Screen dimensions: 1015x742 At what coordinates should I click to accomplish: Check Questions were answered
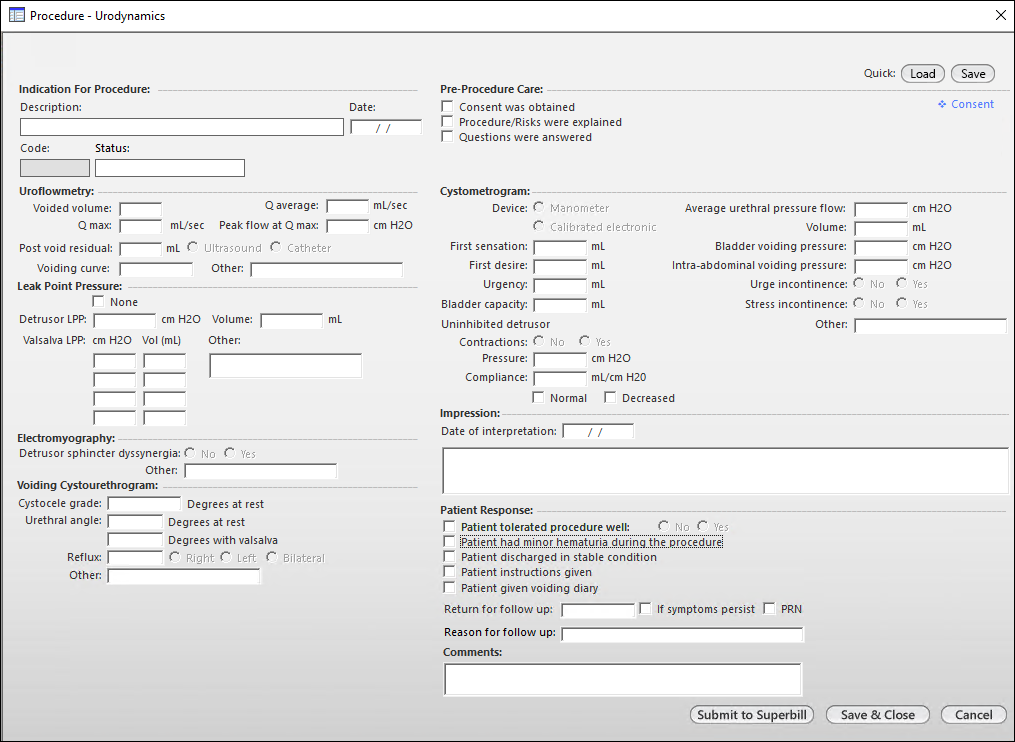point(447,137)
